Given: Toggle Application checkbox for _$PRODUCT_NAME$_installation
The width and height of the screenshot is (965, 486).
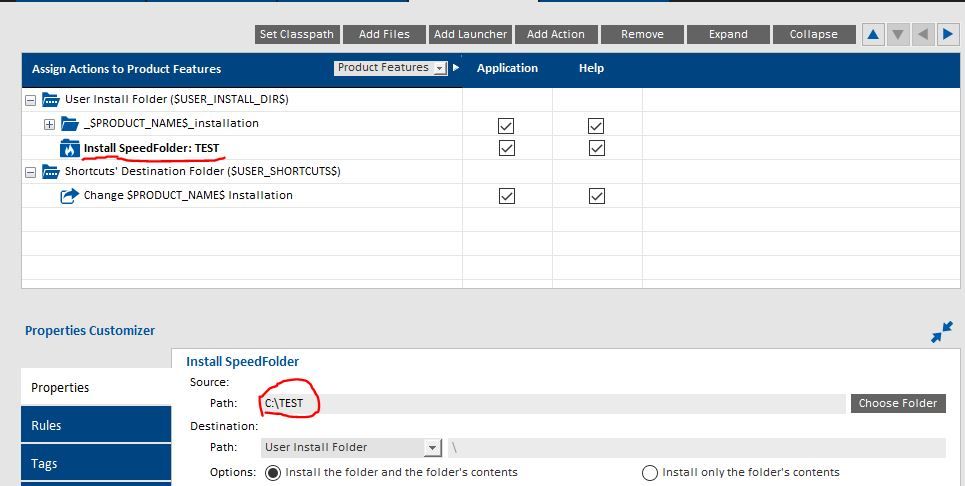Looking at the screenshot, I should [506, 125].
